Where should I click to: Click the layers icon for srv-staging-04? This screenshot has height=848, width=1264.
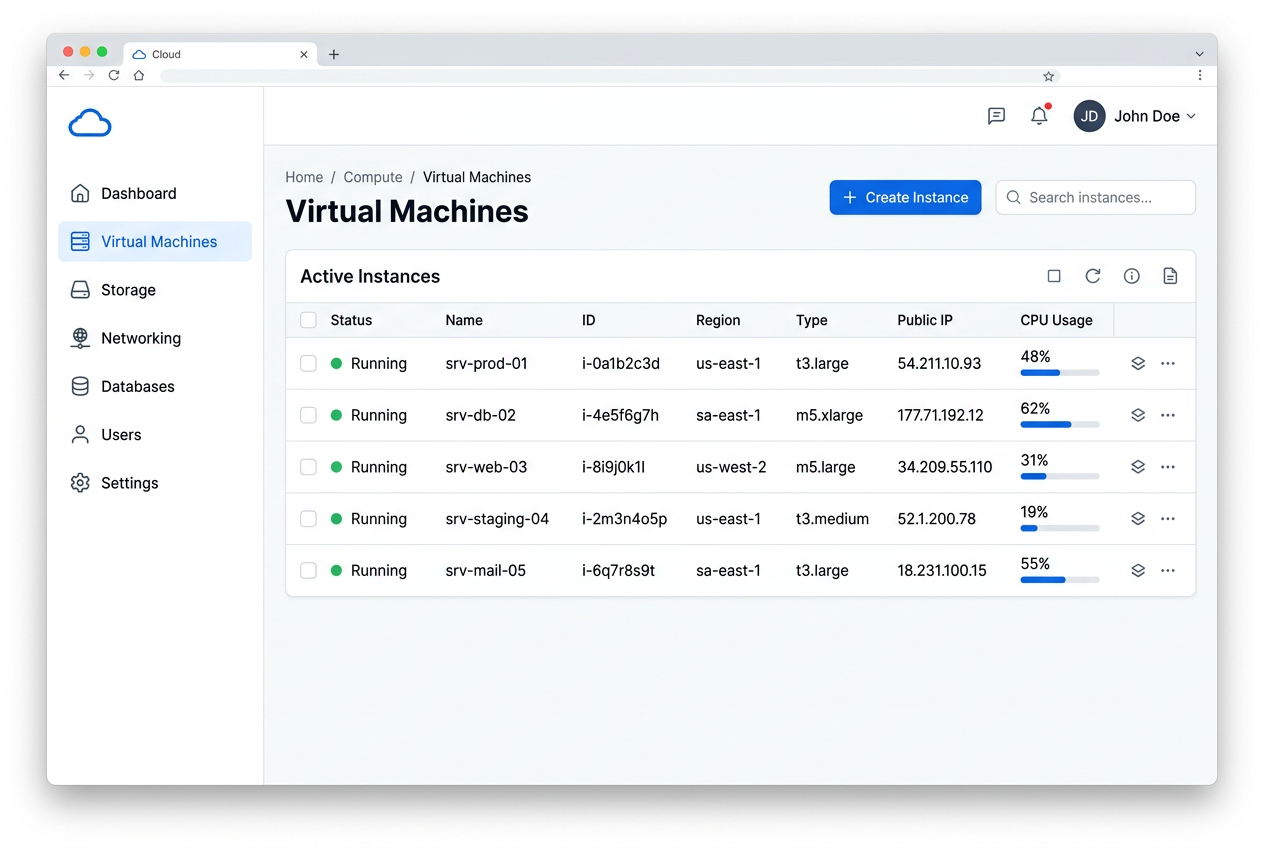point(1138,519)
